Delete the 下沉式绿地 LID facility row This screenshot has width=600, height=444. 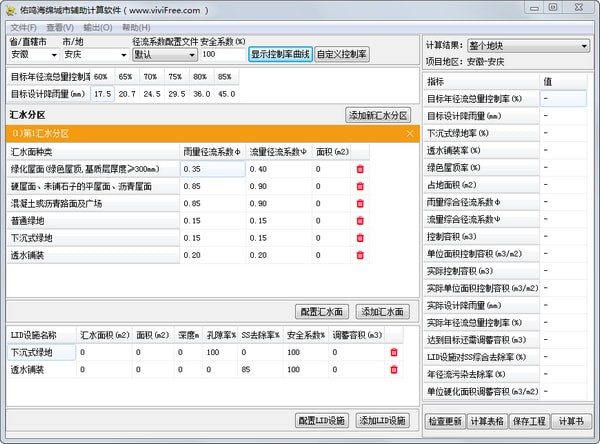pyautogui.click(x=394, y=352)
